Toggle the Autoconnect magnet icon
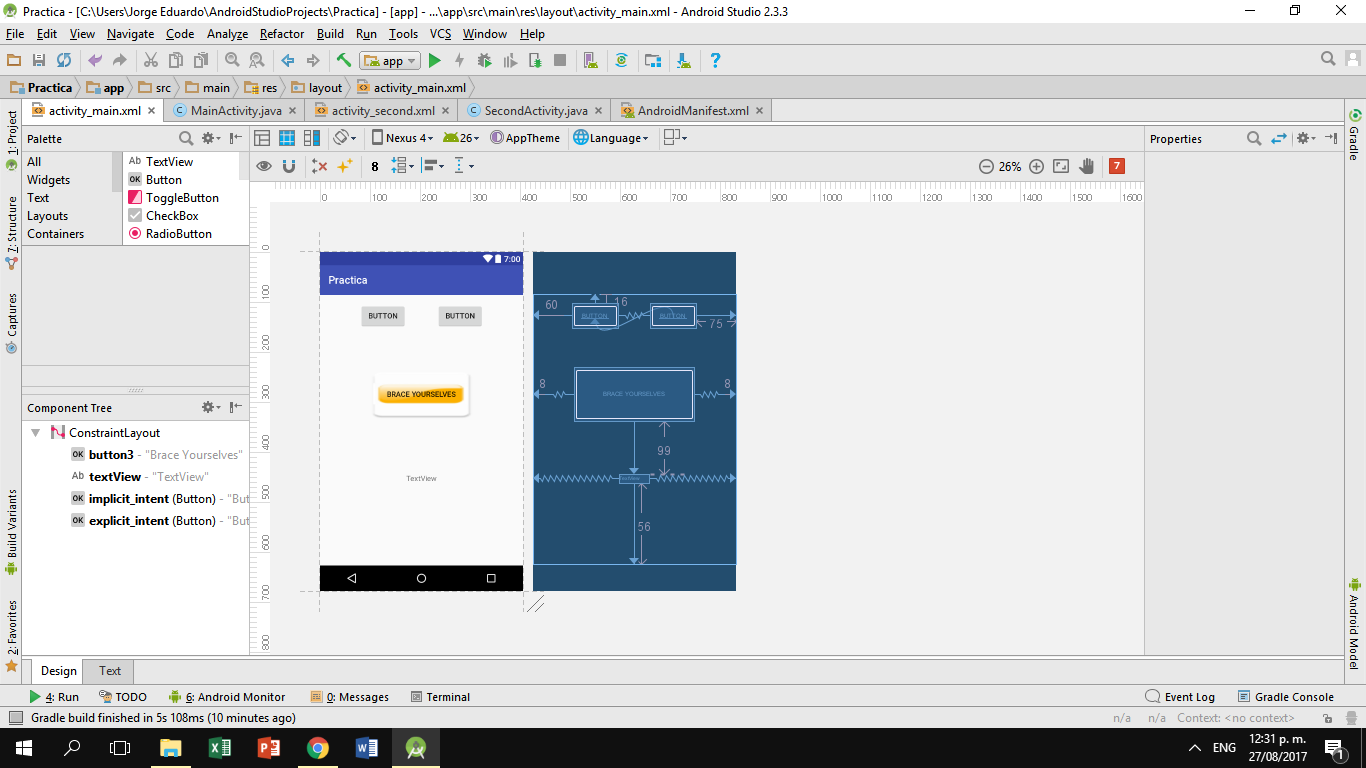Viewport: 1366px width, 768px height. (x=289, y=166)
